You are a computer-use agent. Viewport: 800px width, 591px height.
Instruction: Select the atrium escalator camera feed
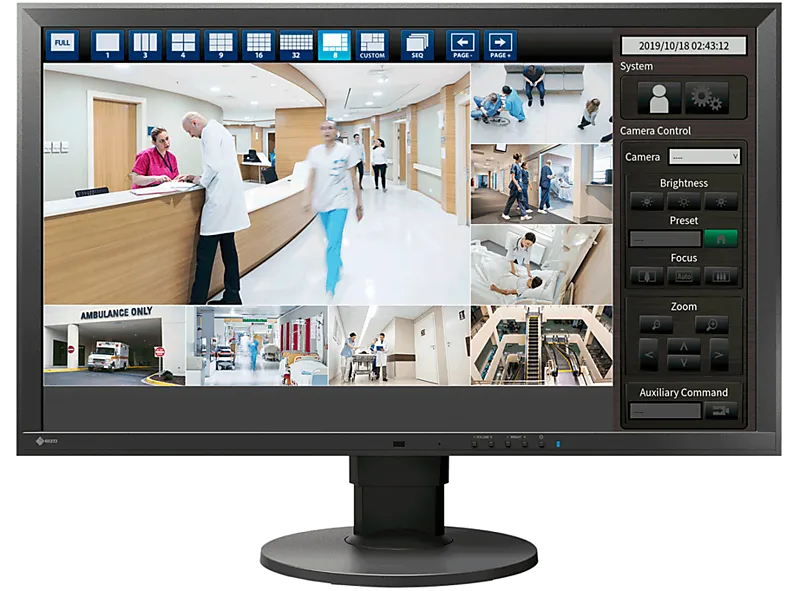[x=541, y=346]
